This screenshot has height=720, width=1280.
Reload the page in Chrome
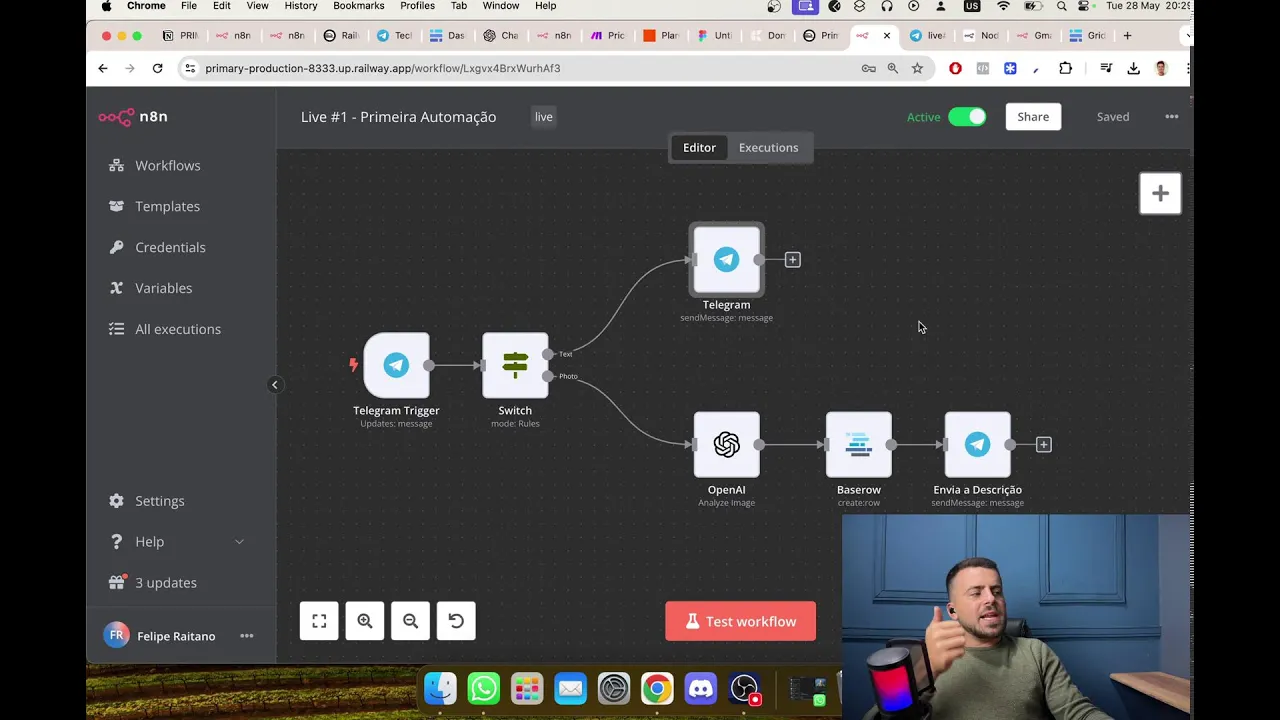point(157,68)
